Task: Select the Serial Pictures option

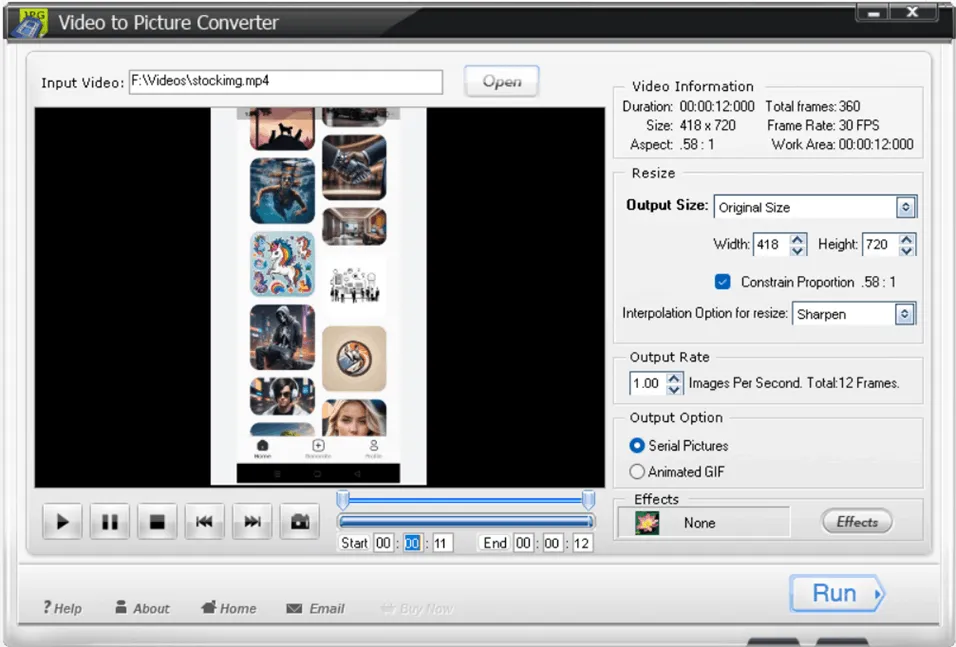Action: click(637, 446)
